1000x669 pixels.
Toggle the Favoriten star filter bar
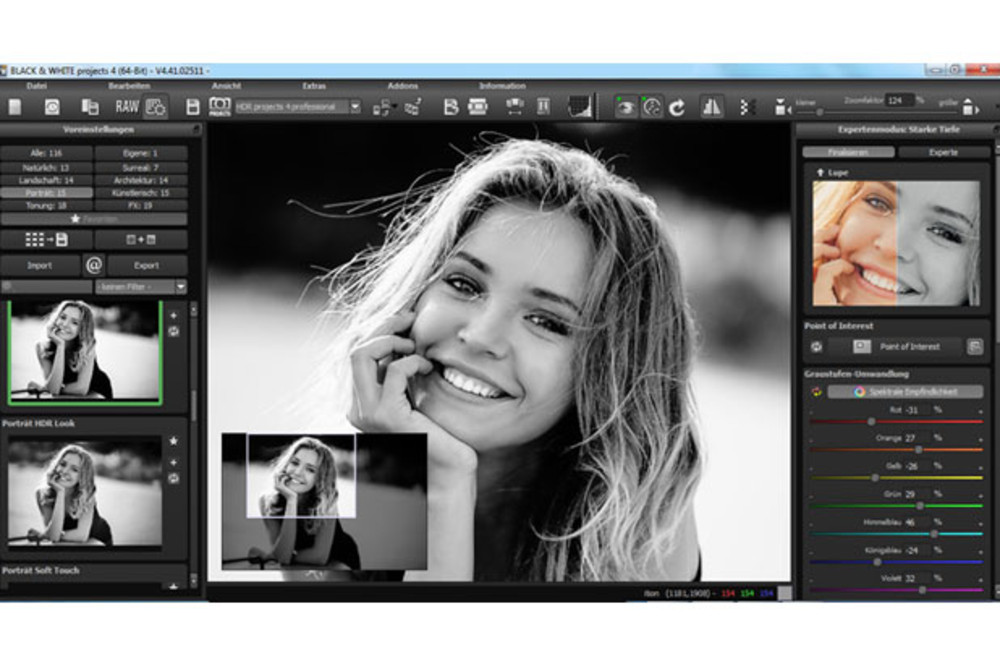point(93,218)
